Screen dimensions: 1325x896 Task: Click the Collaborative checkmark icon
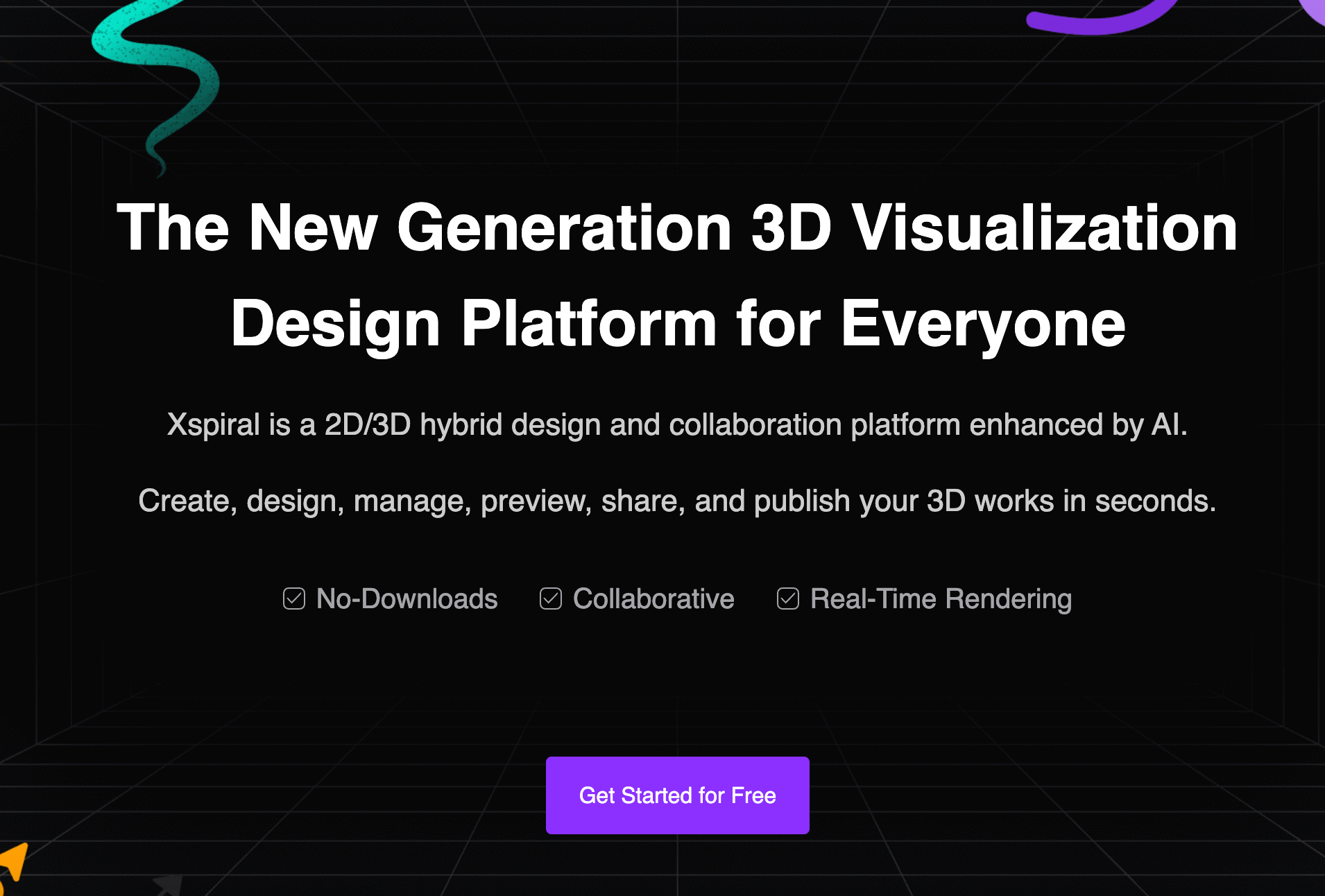click(x=551, y=598)
